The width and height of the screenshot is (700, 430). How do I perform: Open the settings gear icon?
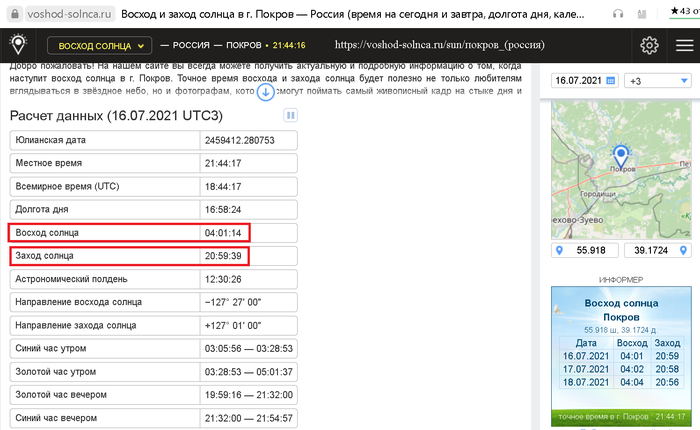click(x=650, y=45)
